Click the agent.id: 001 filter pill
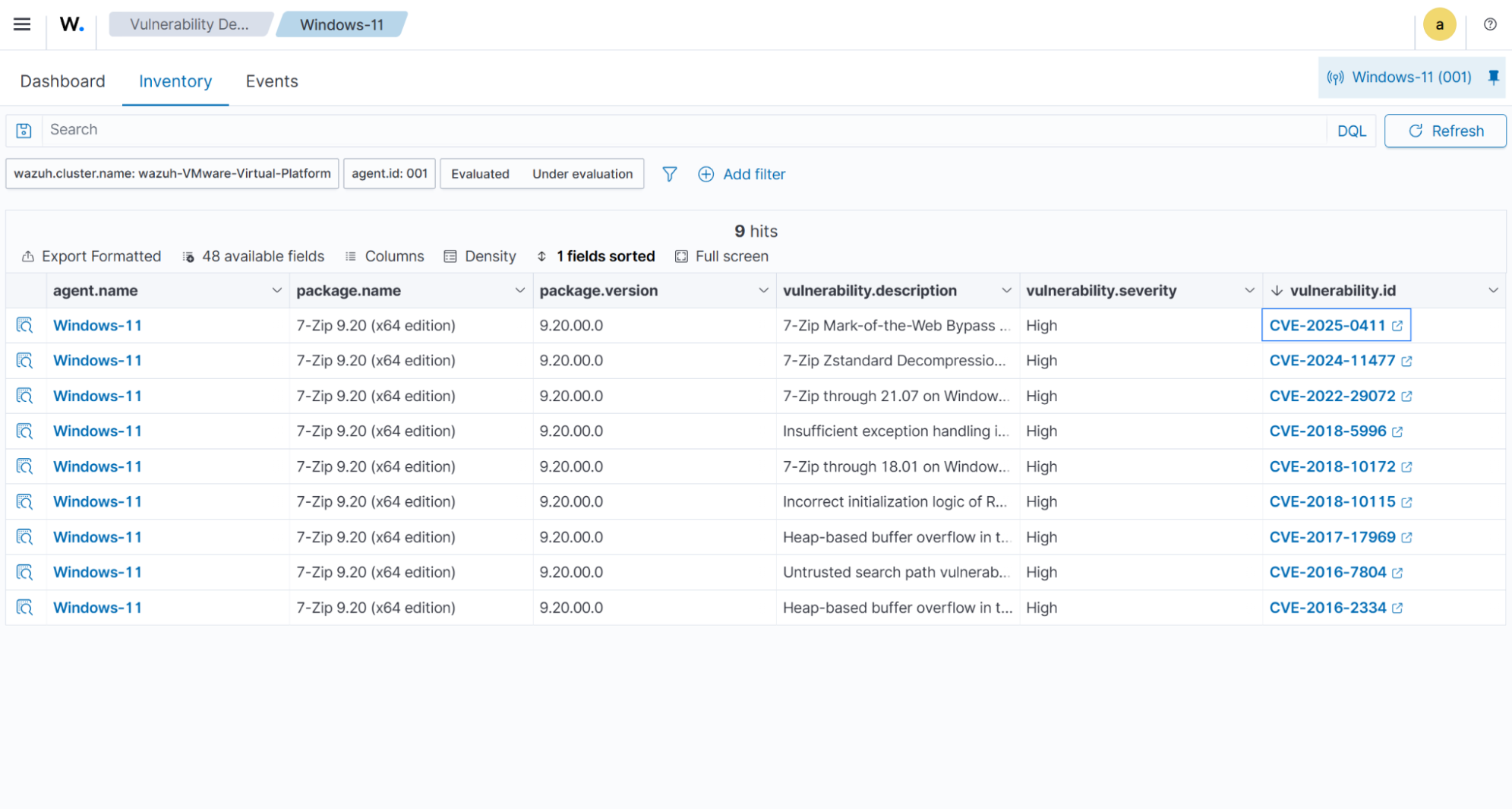 point(390,174)
